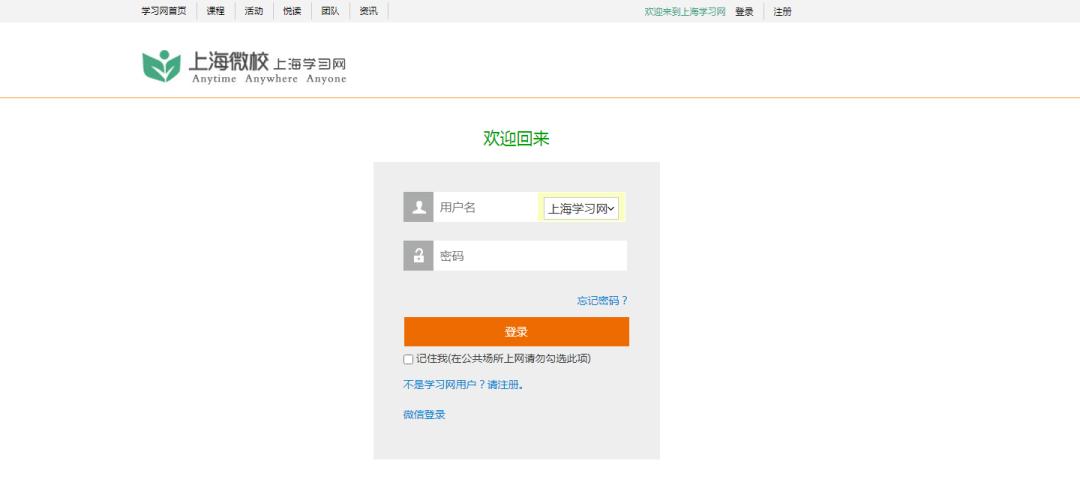The image size is (1080, 479).
Task: Click the 登录 link in the top bar
Action: point(744,12)
